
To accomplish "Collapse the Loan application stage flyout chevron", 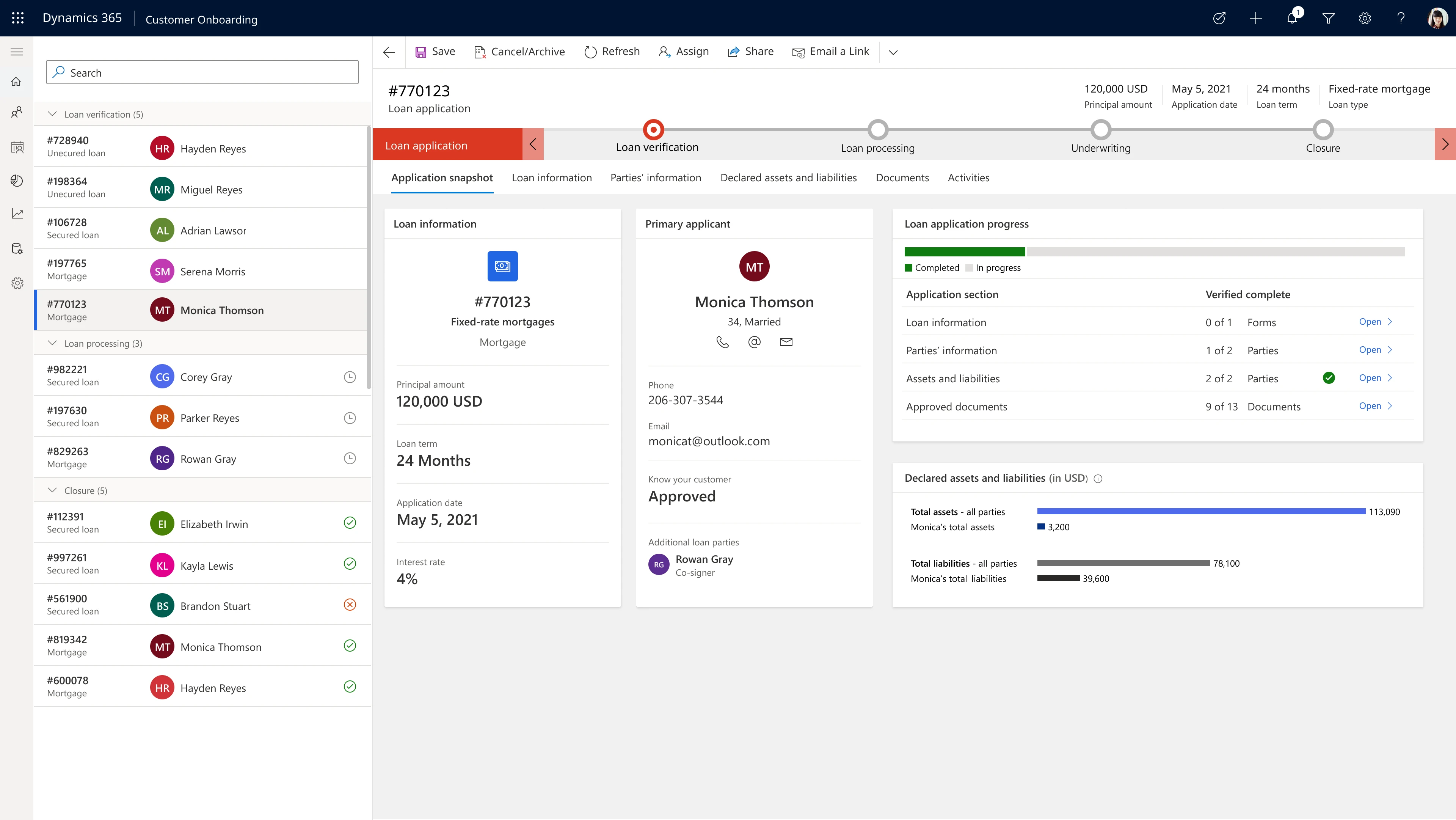I will [532, 144].
